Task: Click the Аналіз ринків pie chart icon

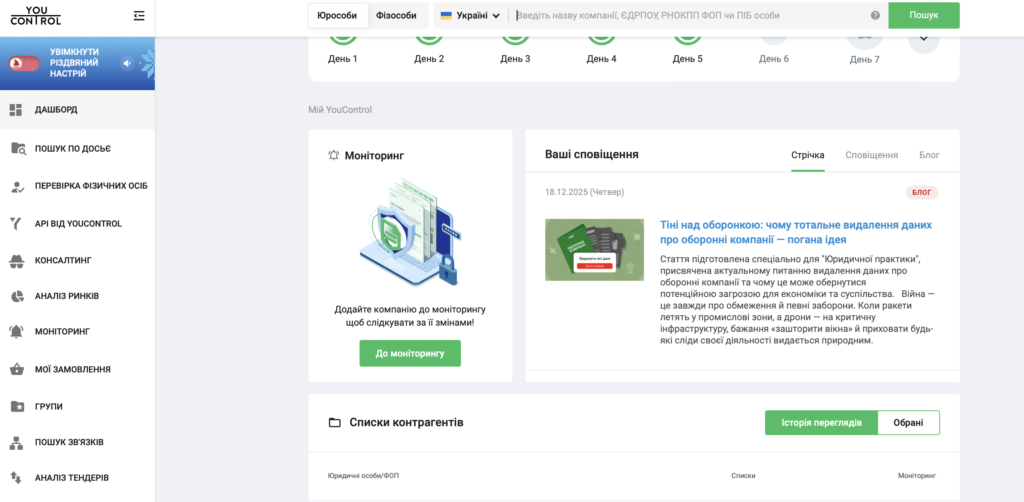Action: (x=16, y=296)
